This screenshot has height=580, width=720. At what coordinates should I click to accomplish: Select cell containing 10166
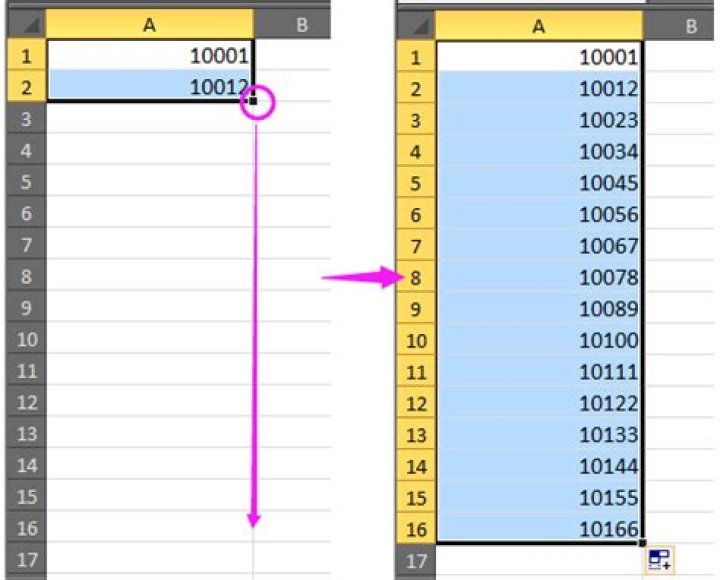(x=539, y=529)
